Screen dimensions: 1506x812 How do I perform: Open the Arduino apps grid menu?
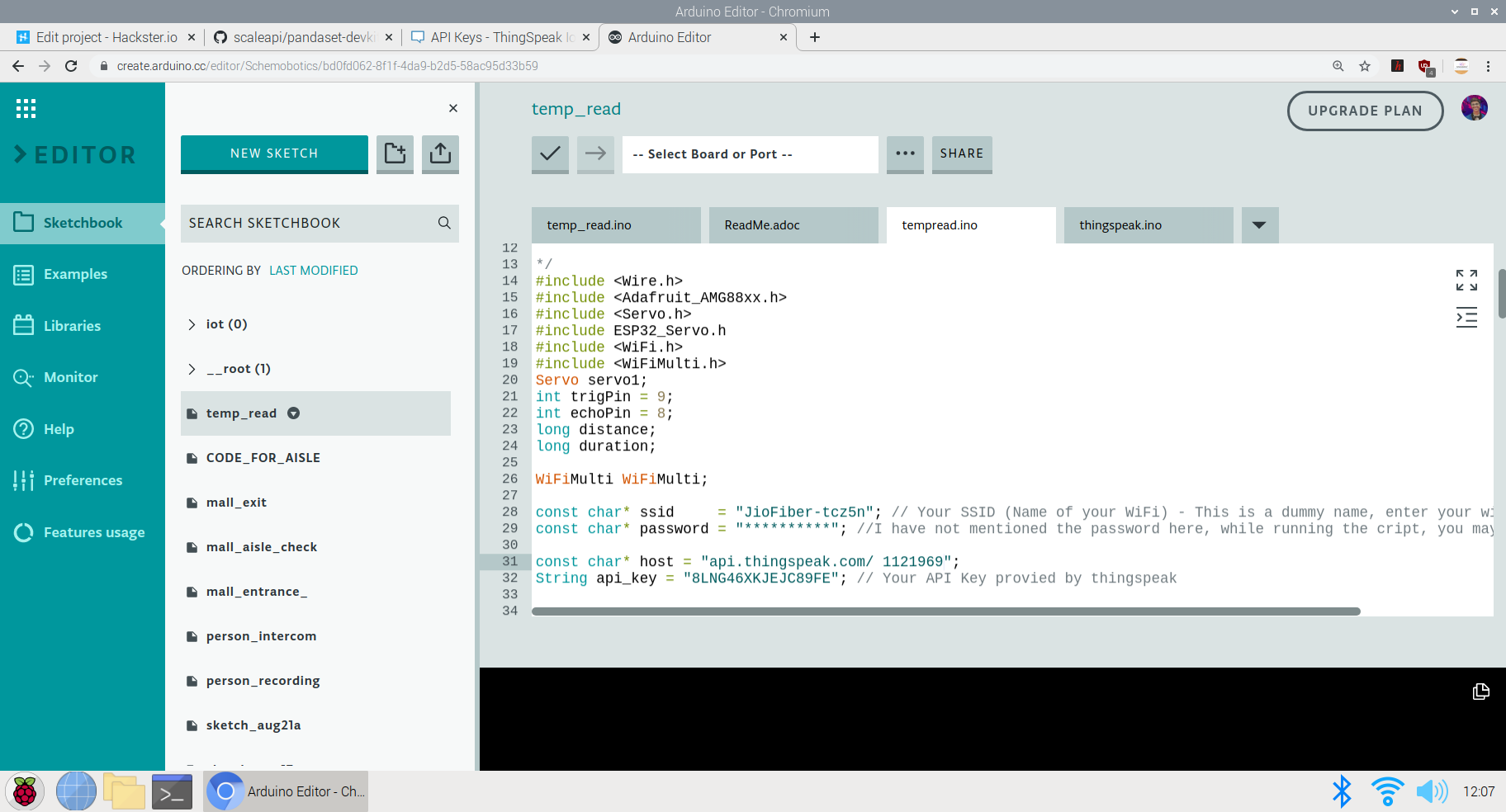26,108
